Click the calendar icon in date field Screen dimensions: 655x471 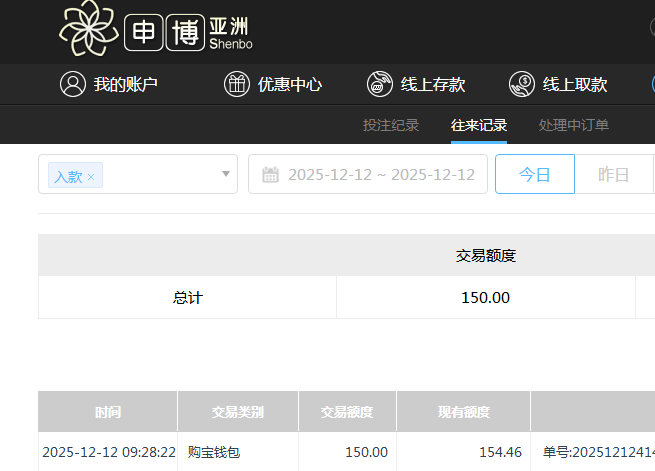click(x=270, y=175)
